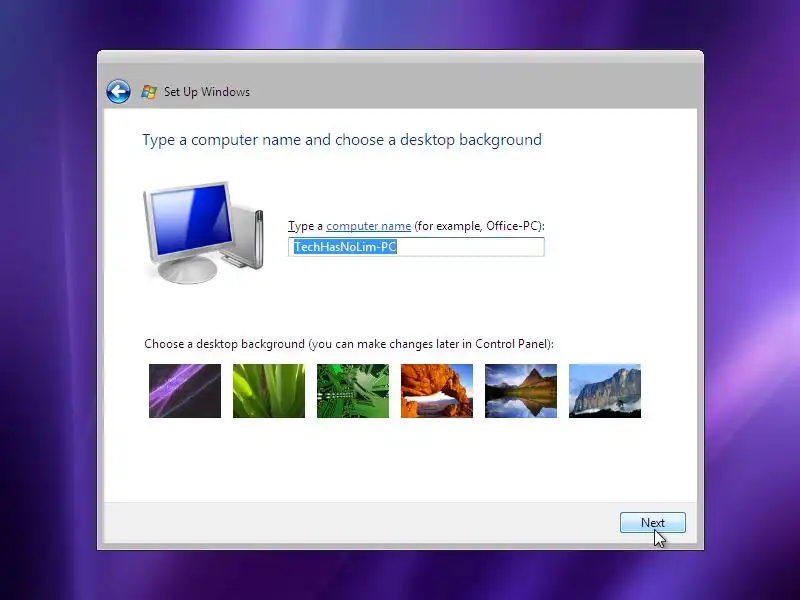Click the heading Type a computer name
Viewport: 800px width, 600px height.
pos(342,140)
